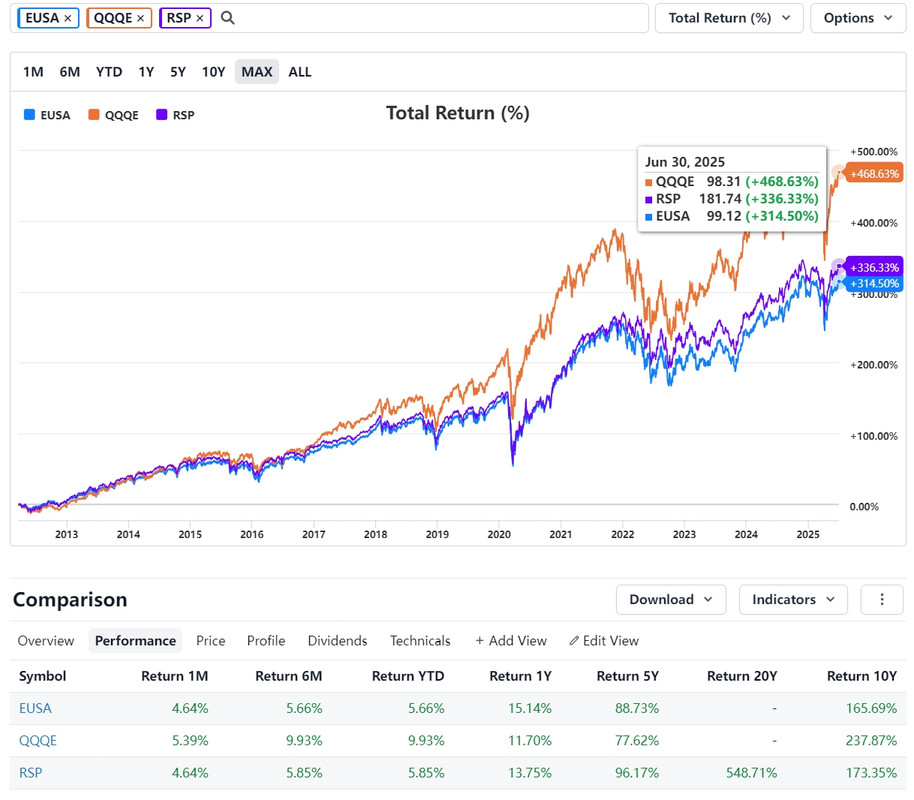Click the +314.50% EUSA chart end label

tap(874, 283)
